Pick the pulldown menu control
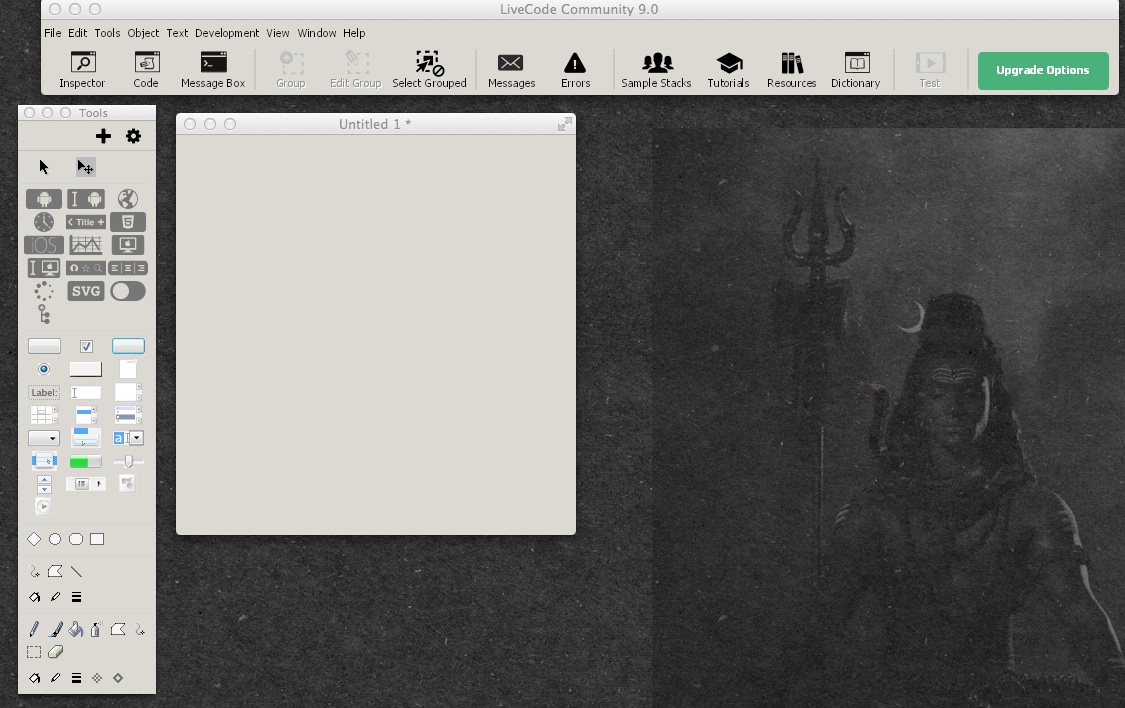Viewport: 1125px width, 708px height. pos(86,438)
